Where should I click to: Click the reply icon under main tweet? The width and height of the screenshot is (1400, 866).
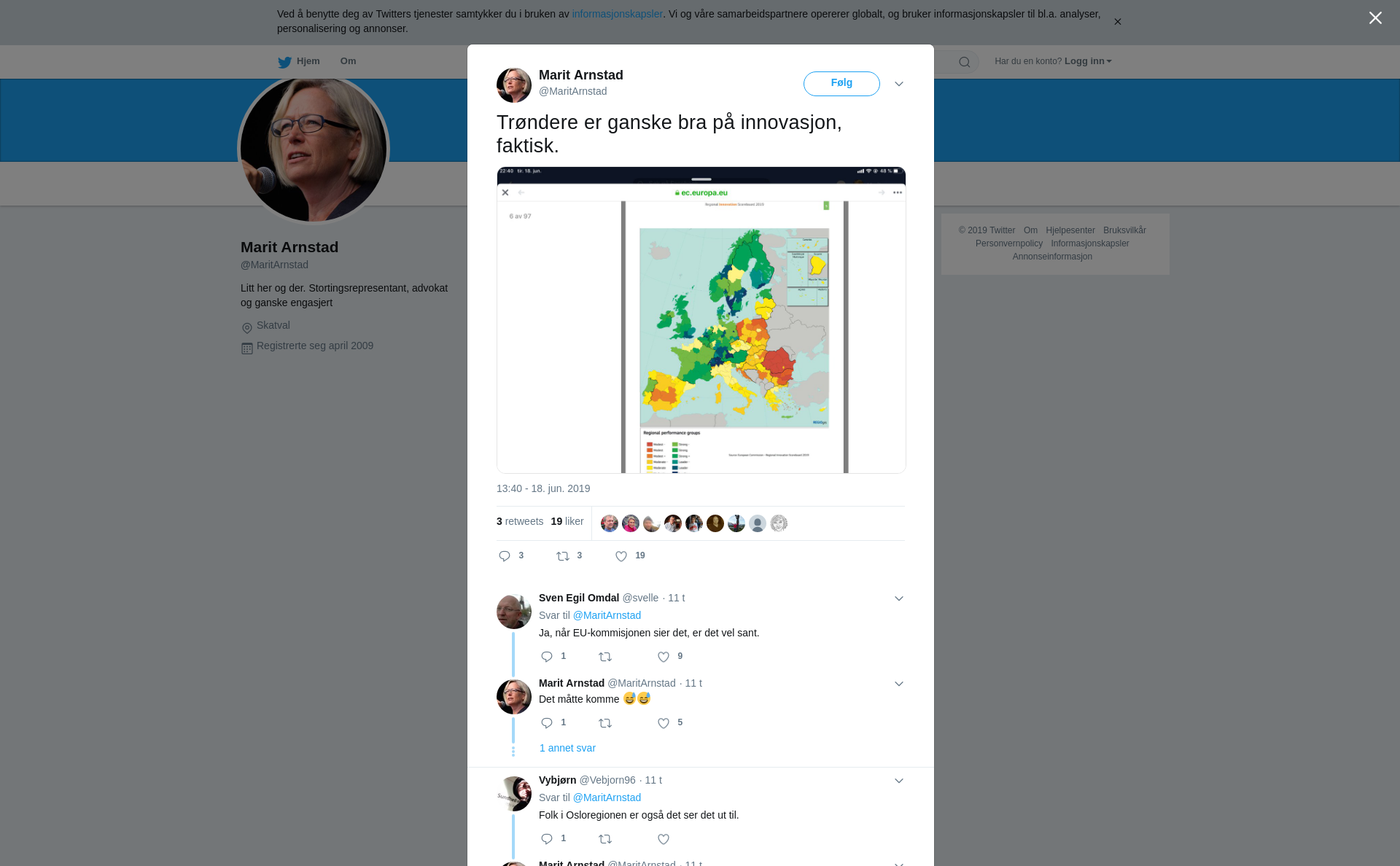(x=505, y=556)
